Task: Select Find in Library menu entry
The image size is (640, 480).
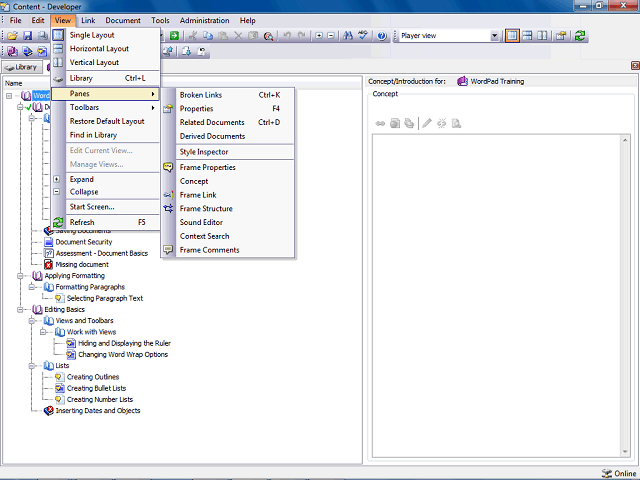Action: pos(107,135)
